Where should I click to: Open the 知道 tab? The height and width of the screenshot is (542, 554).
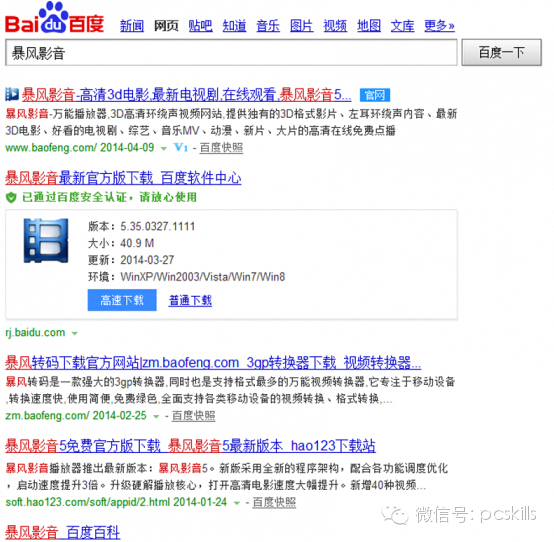234,26
